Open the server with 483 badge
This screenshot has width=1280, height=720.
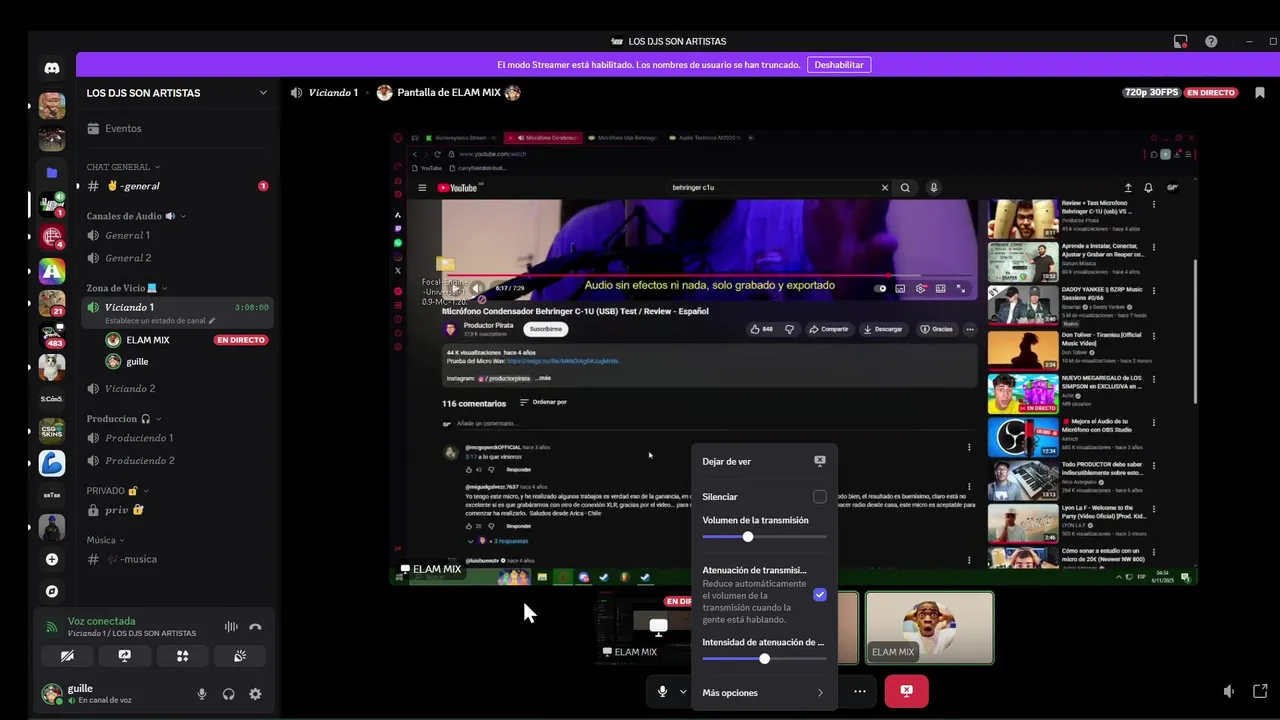pyautogui.click(x=52, y=335)
